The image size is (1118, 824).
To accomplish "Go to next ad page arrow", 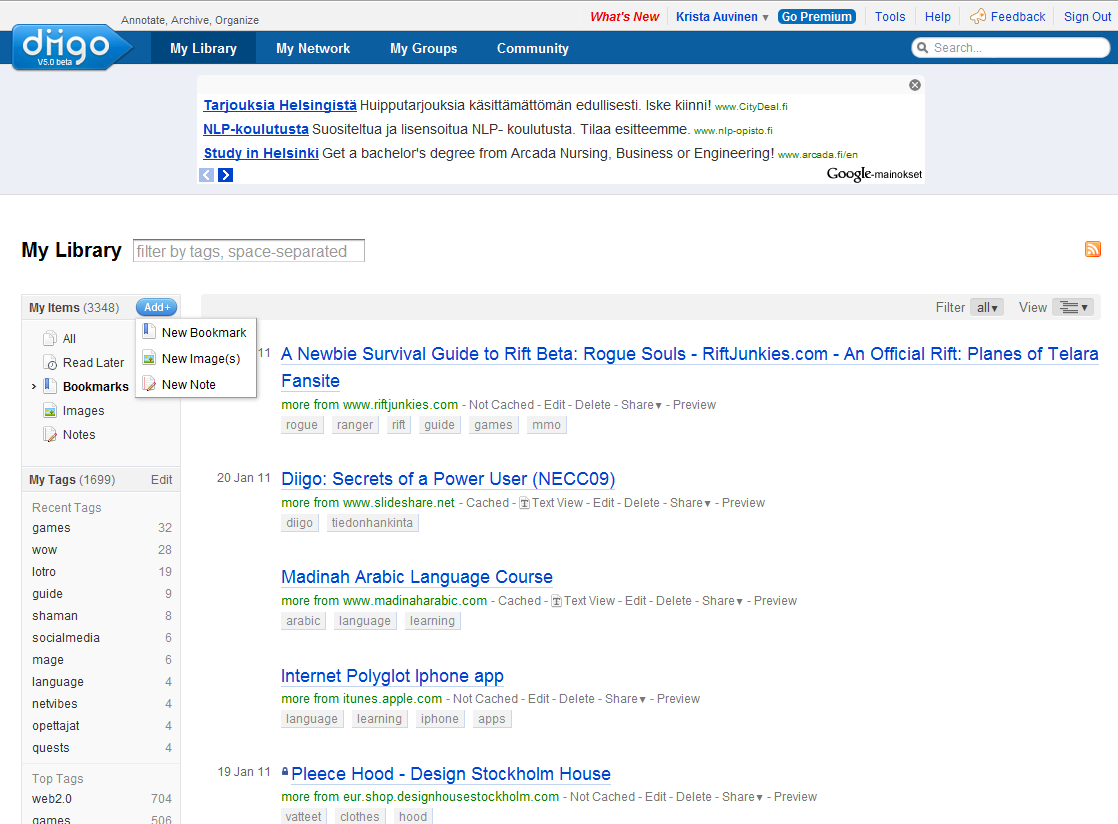I will click(225, 175).
